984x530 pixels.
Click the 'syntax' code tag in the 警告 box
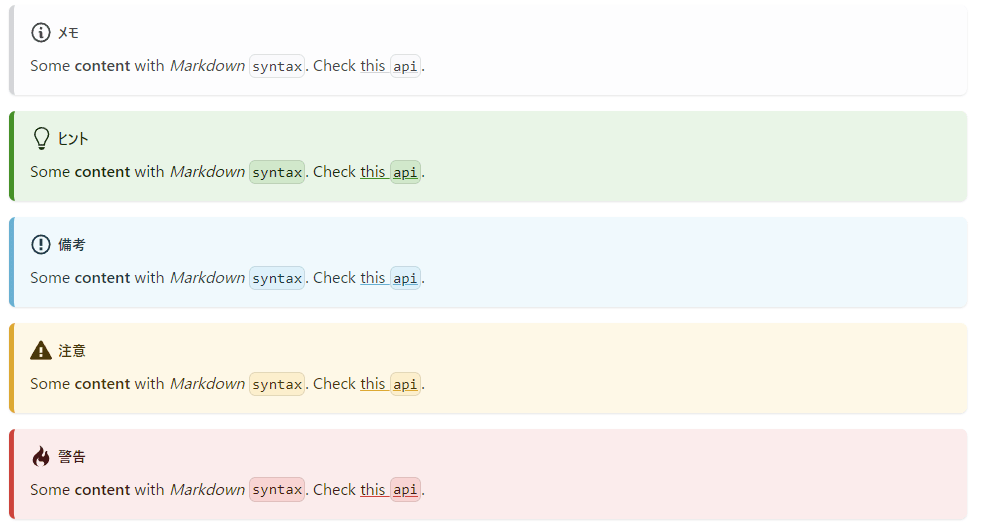(x=277, y=490)
